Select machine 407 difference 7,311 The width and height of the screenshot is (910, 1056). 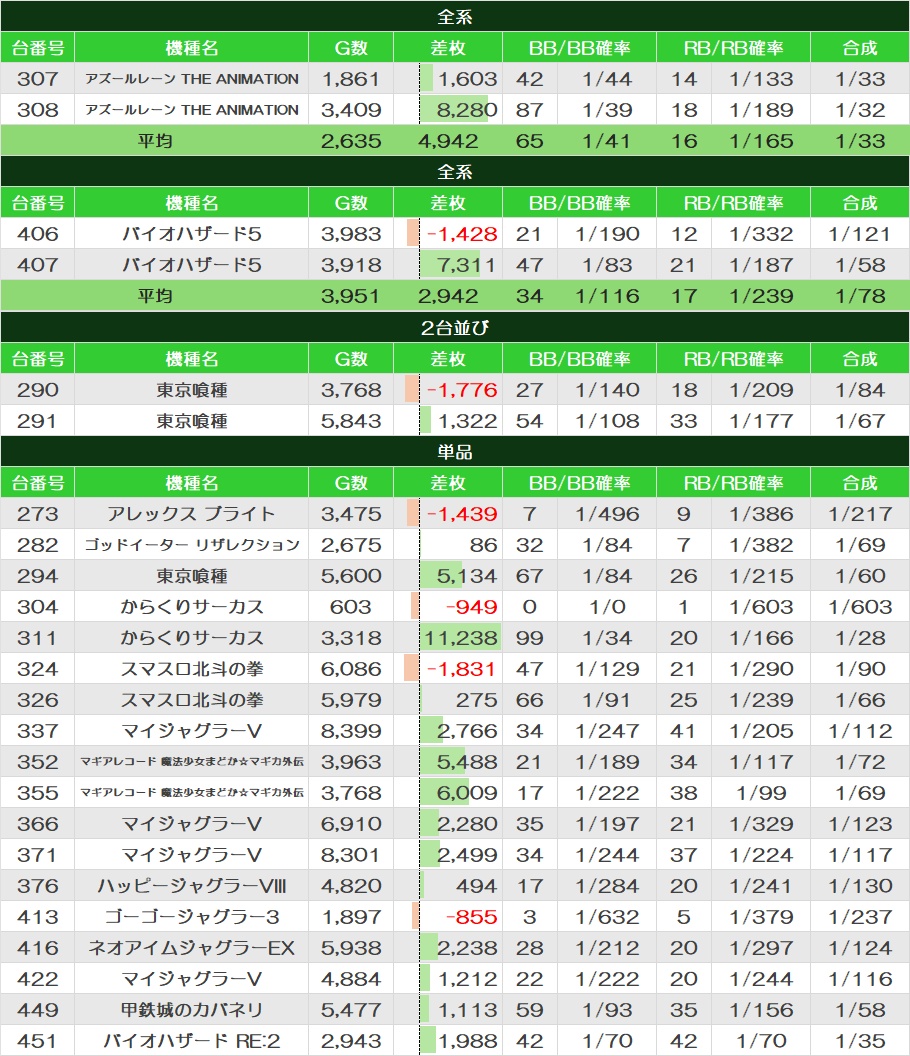pos(466,265)
